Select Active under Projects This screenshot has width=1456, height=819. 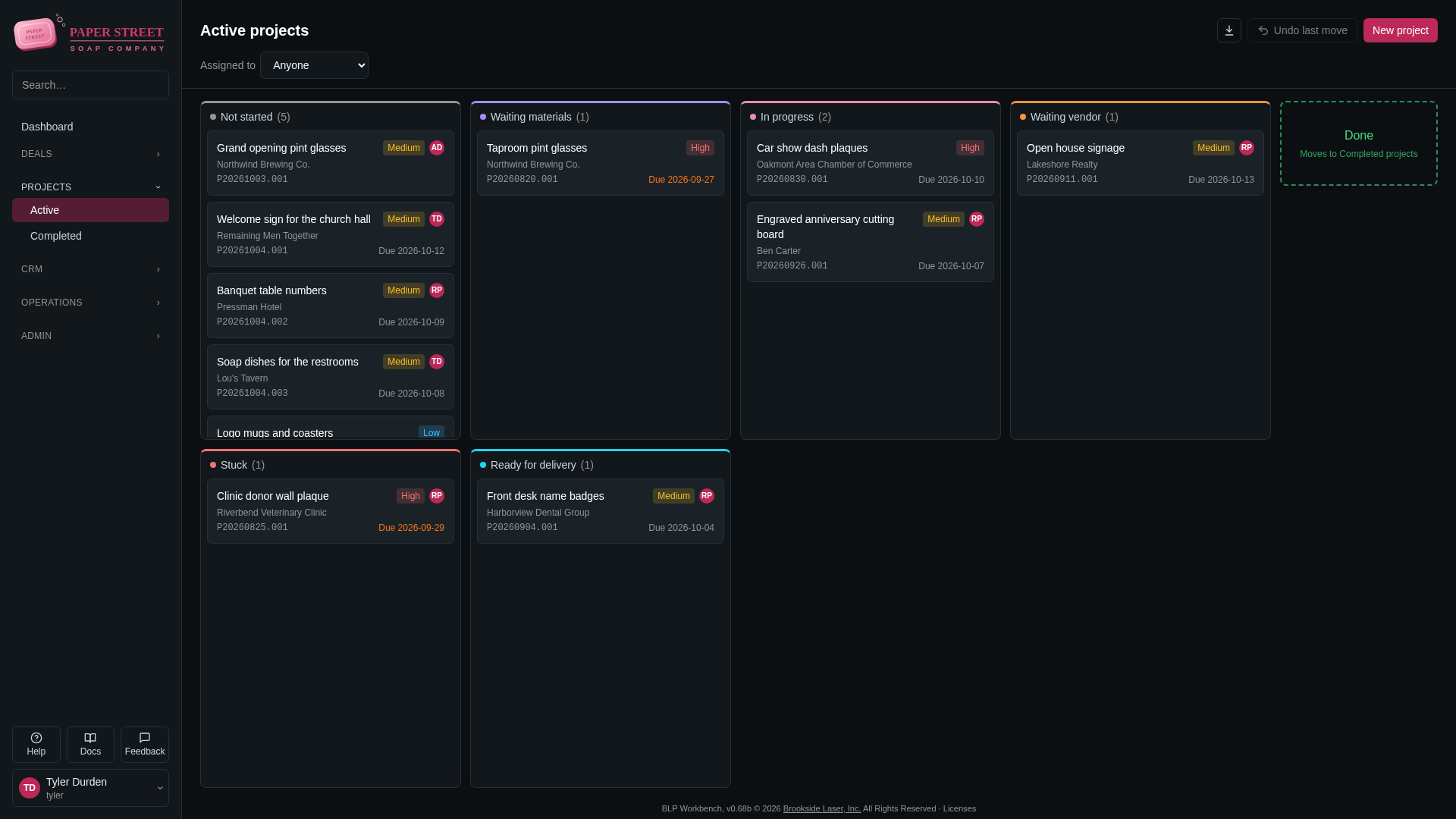(x=90, y=210)
